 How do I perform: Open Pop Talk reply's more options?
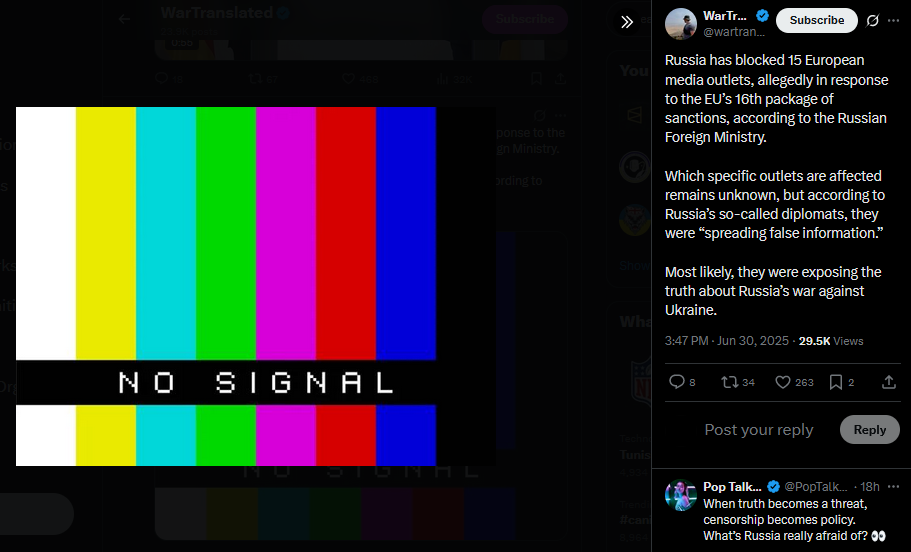click(x=894, y=486)
